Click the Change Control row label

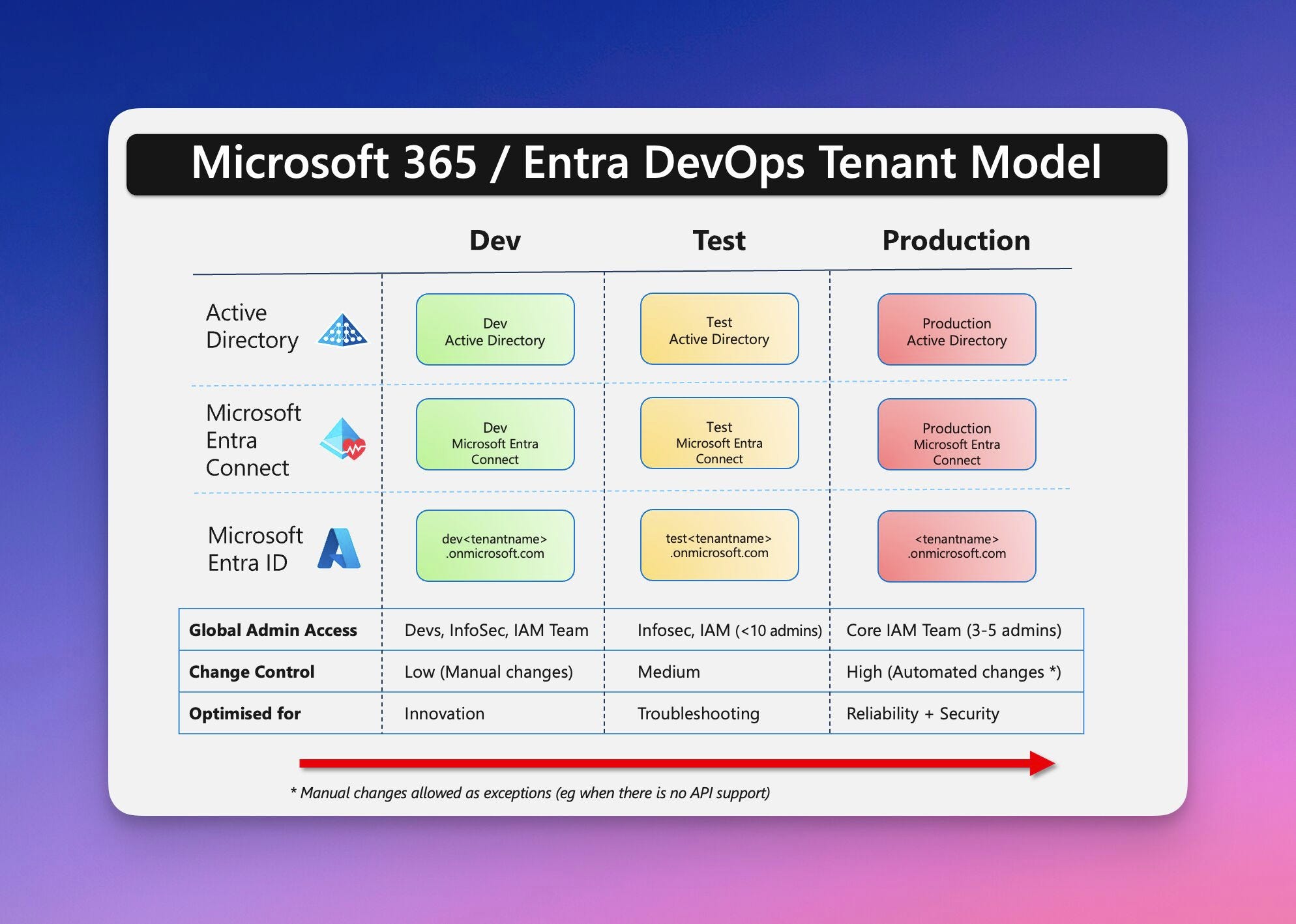click(x=250, y=672)
